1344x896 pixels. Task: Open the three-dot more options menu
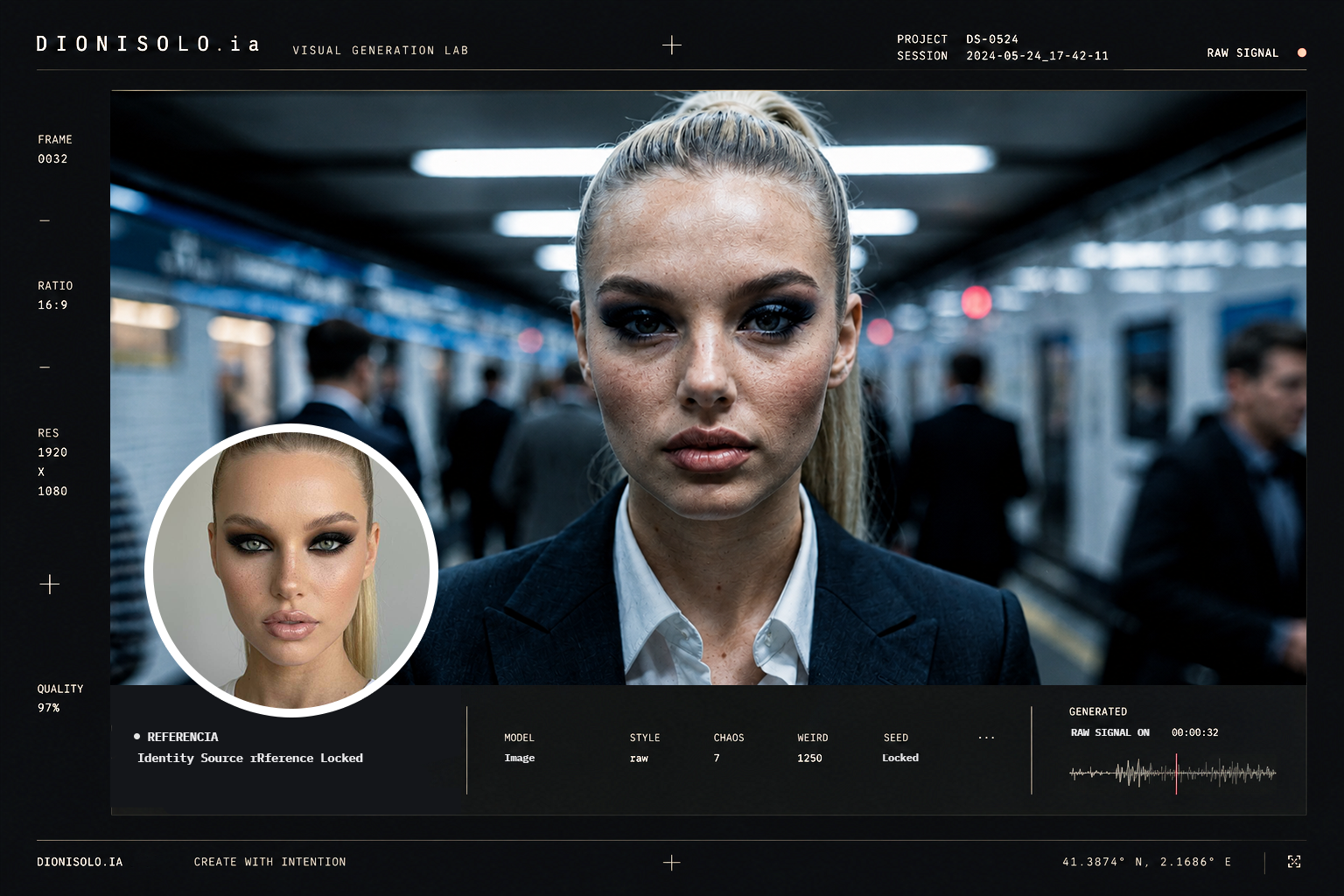click(986, 738)
